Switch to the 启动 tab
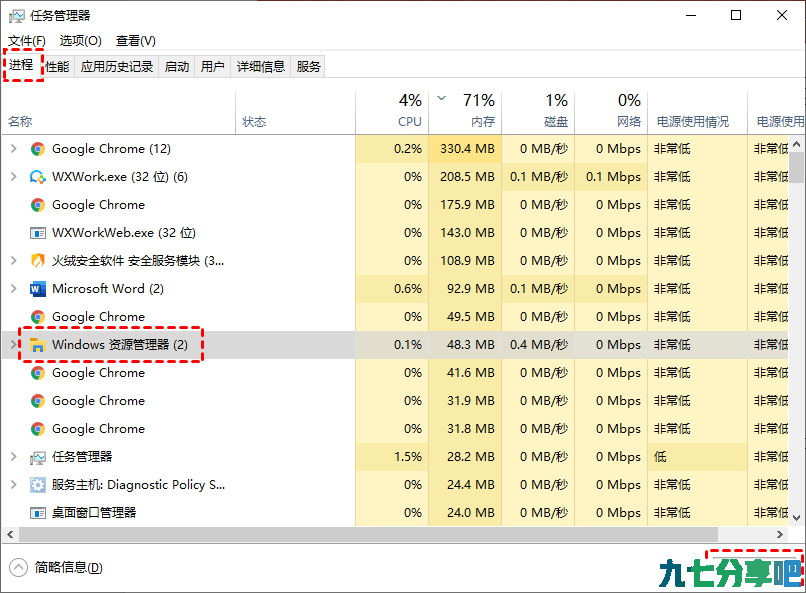806x593 pixels. point(177,66)
